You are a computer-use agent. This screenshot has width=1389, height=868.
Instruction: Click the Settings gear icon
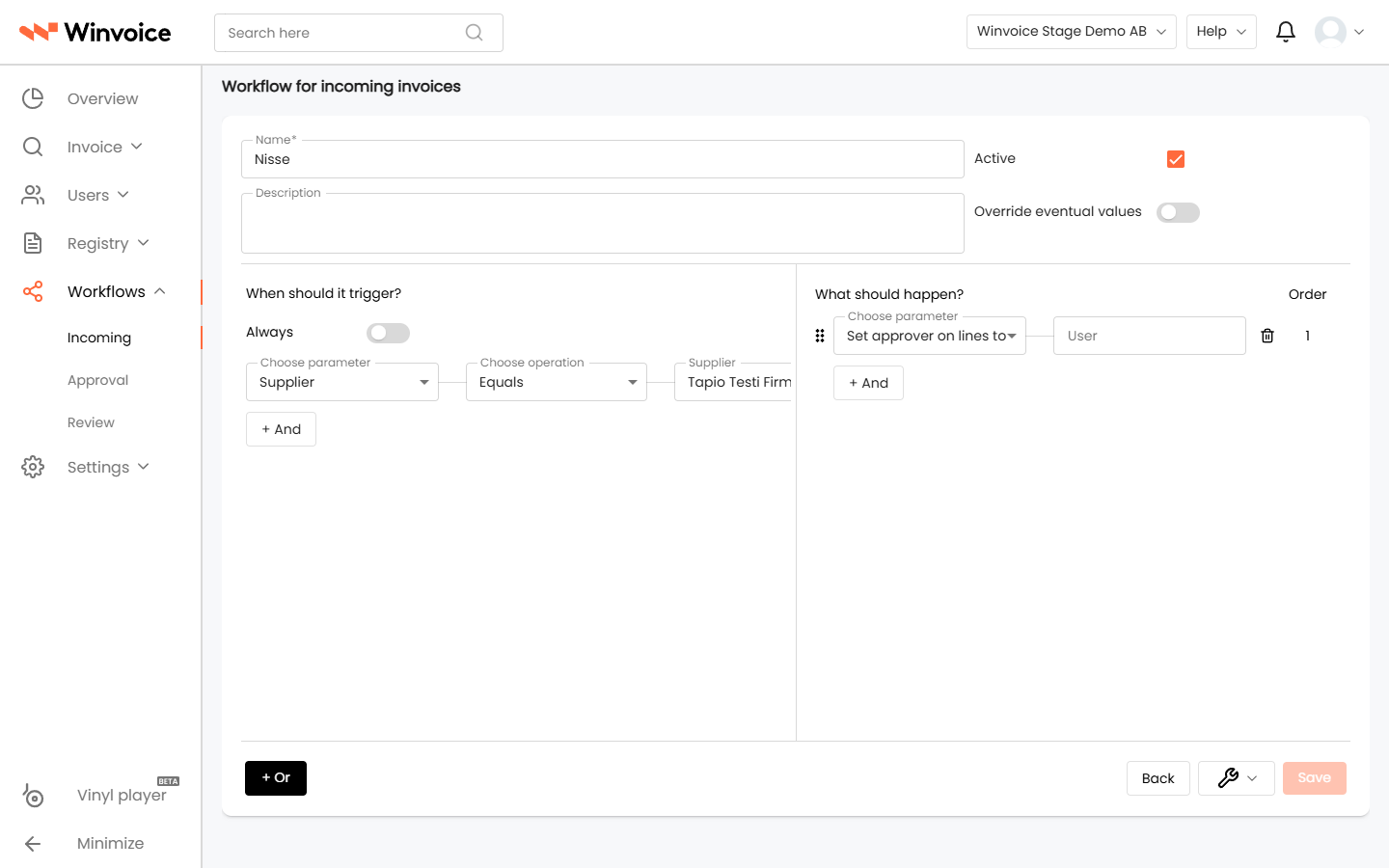(x=33, y=467)
